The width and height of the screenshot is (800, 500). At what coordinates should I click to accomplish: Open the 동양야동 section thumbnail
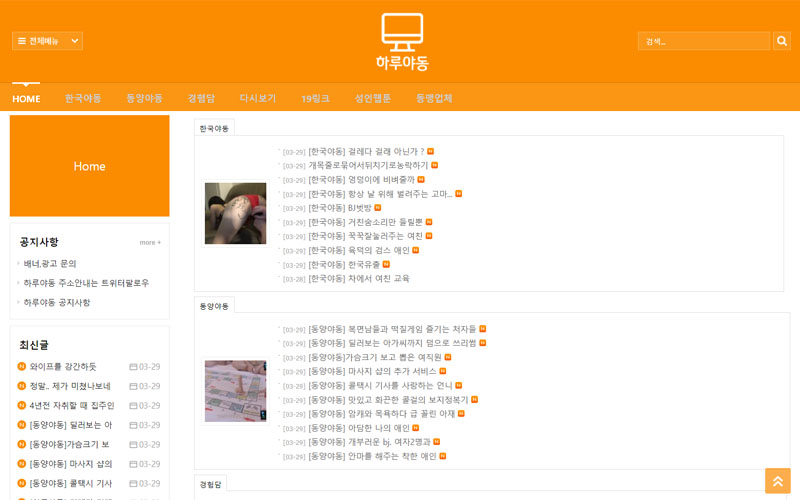tap(235, 391)
